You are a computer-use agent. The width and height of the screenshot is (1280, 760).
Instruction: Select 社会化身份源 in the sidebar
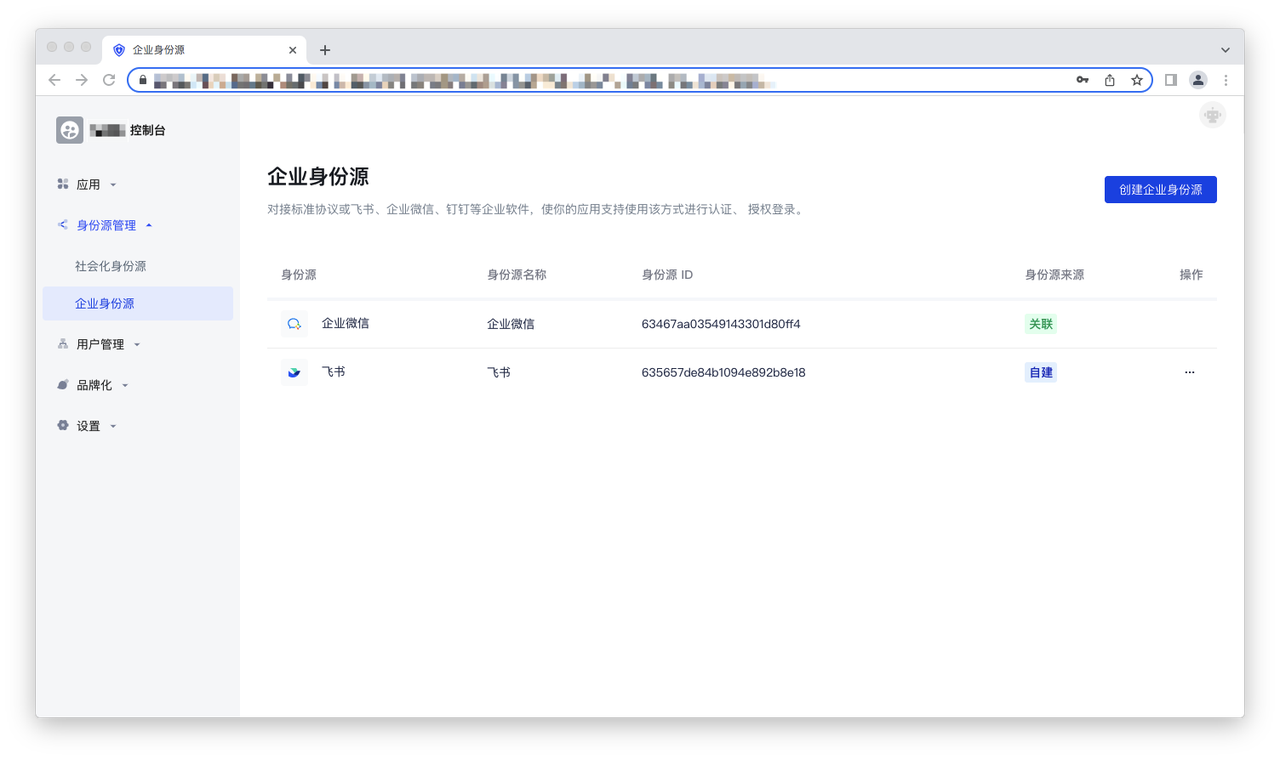[111, 267]
